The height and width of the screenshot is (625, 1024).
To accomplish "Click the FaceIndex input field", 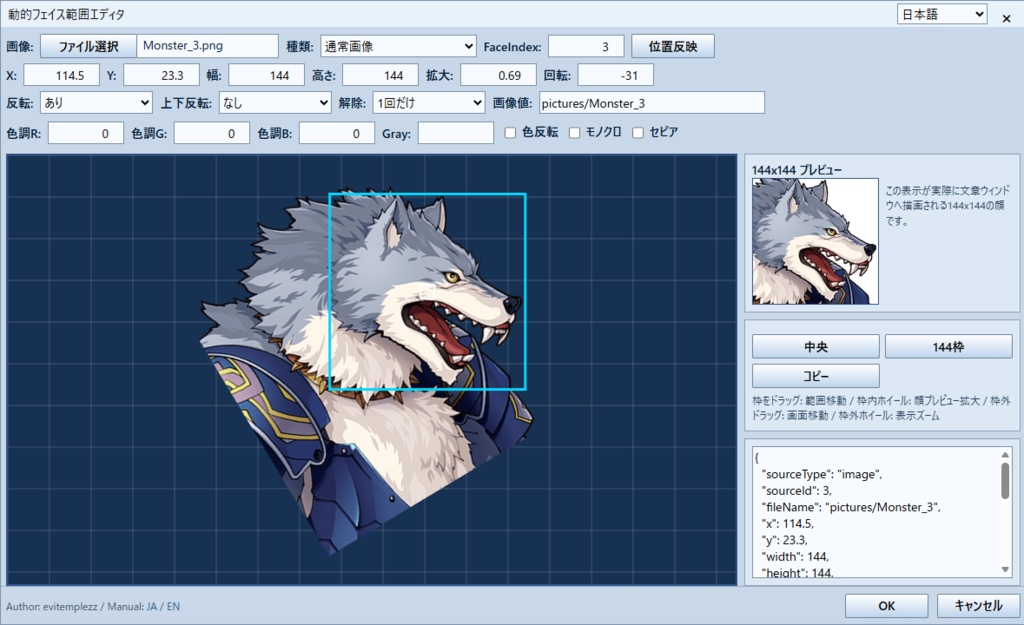I will [x=586, y=46].
